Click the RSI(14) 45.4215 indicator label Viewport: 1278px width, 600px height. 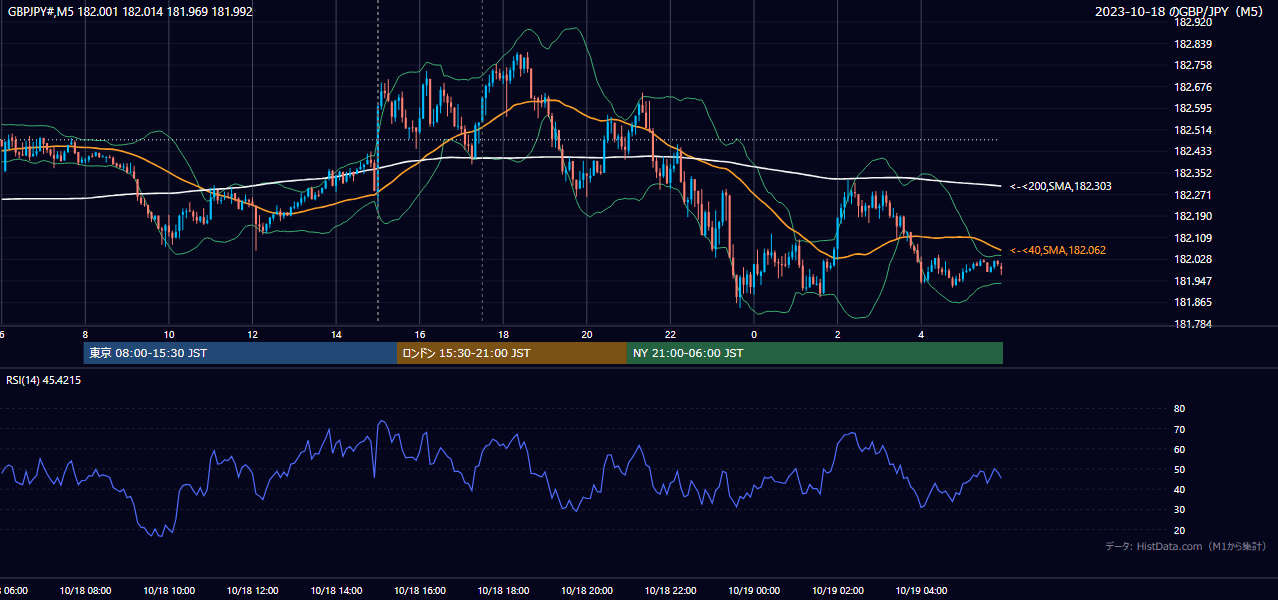tap(44, 380)
